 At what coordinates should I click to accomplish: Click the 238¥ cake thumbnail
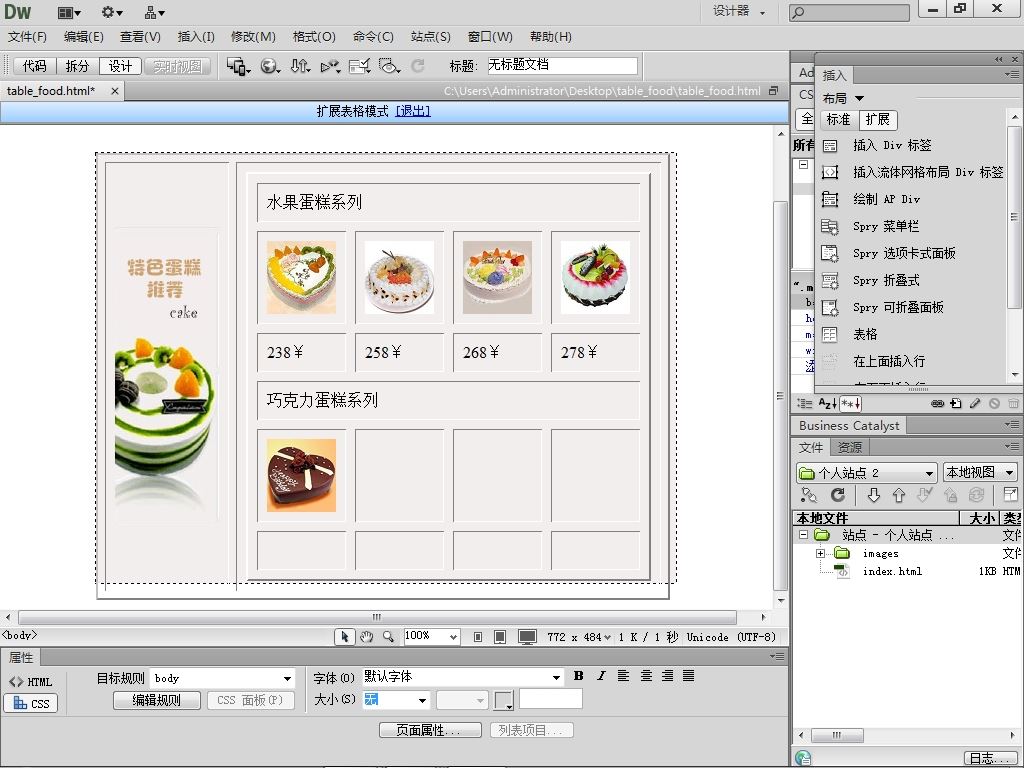pyautogui.click(x=301, y=278)
